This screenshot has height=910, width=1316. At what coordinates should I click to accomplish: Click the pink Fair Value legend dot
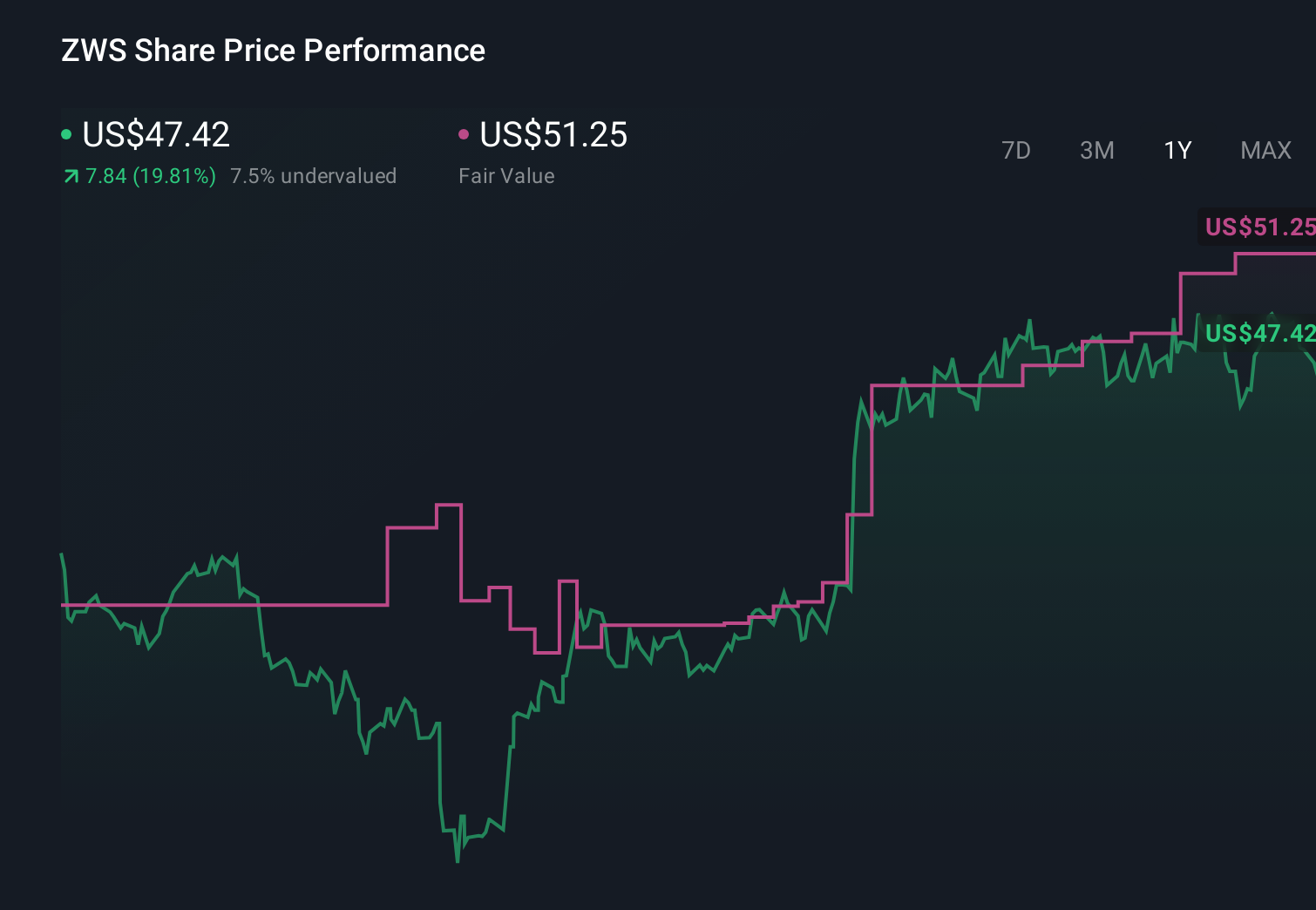click(x=464, y=133)
